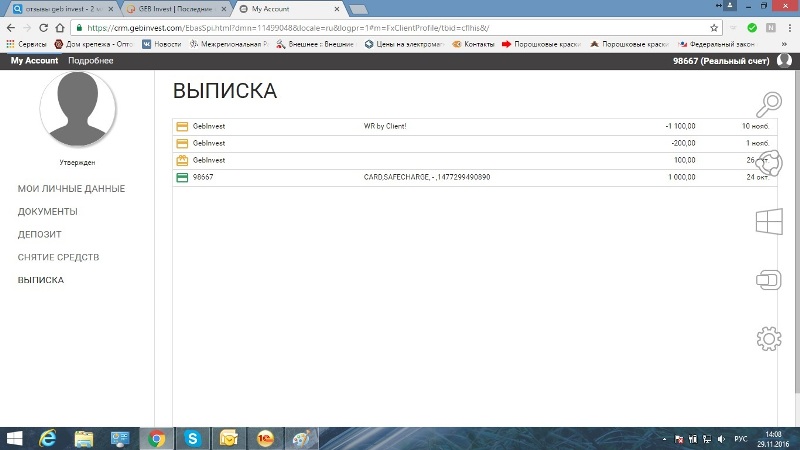Click the user profile avatar picture

pyautogui.click(x=77, y=110)
